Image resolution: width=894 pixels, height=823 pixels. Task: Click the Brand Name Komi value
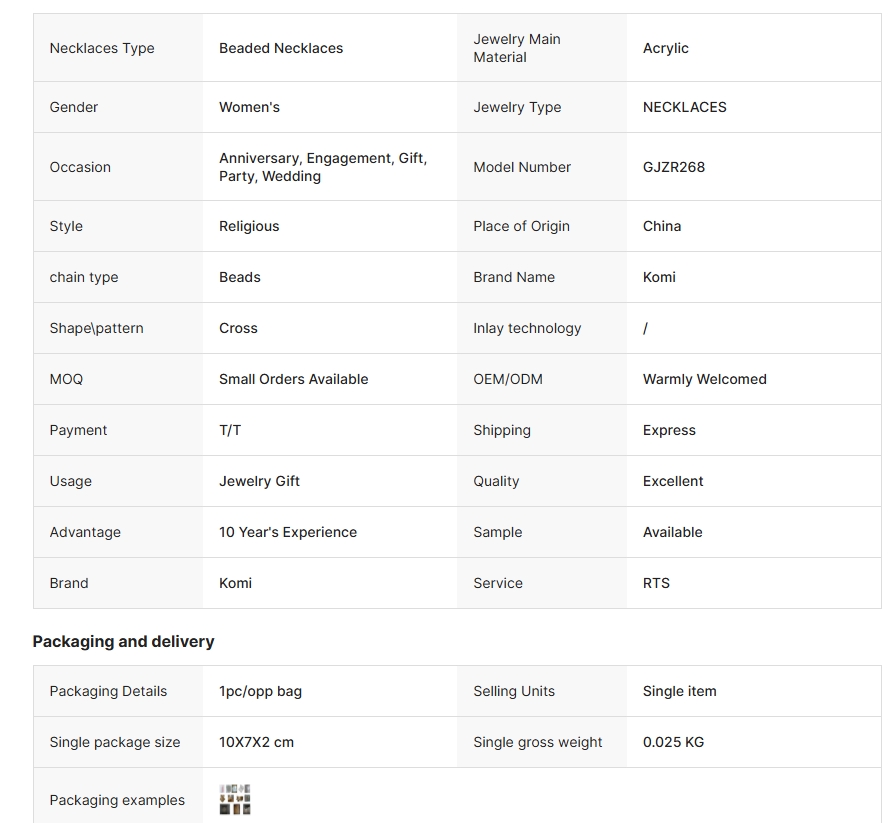(x=659, y=277)
